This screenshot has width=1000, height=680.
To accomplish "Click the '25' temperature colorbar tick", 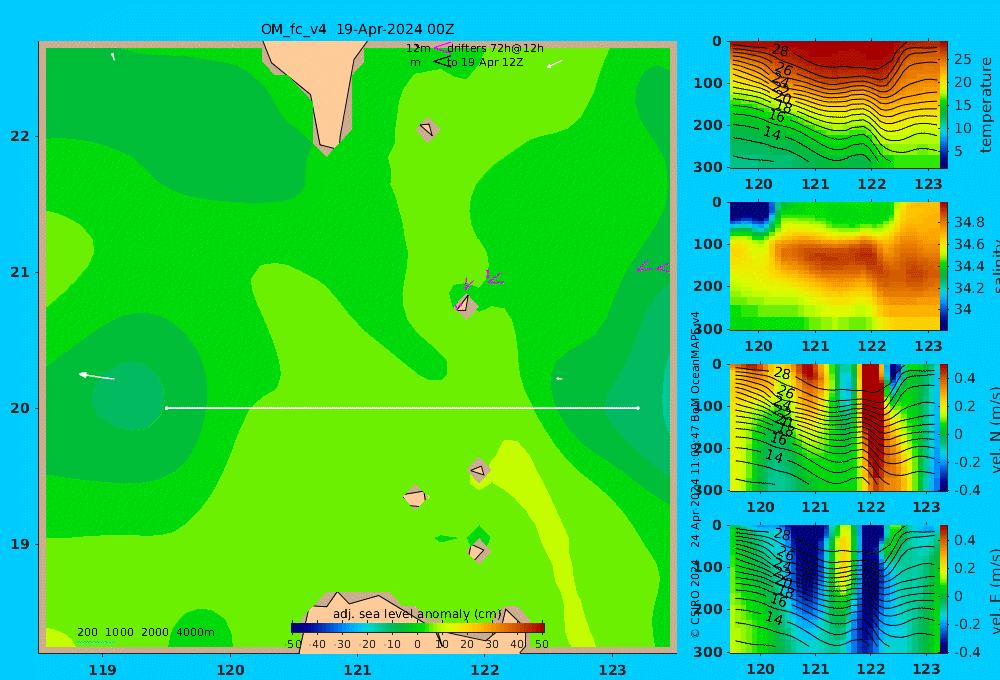I will [x=963, y=59].
